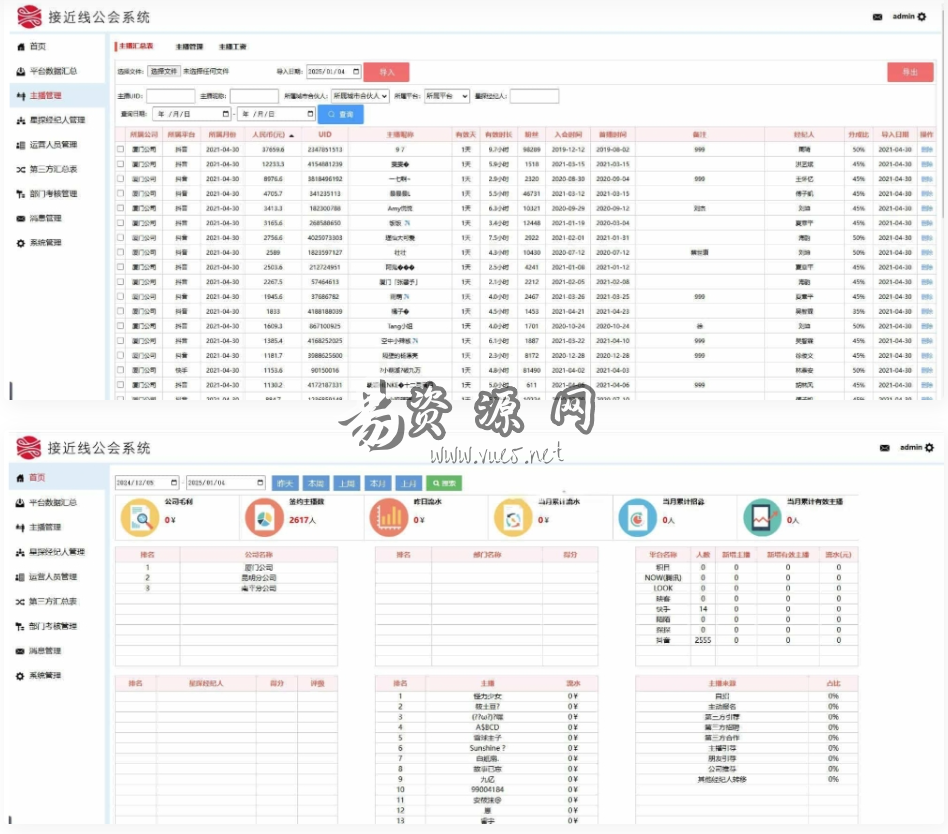Focus the 主播UID input field
The width and height of the screenshot is (948, 834).
170,96
